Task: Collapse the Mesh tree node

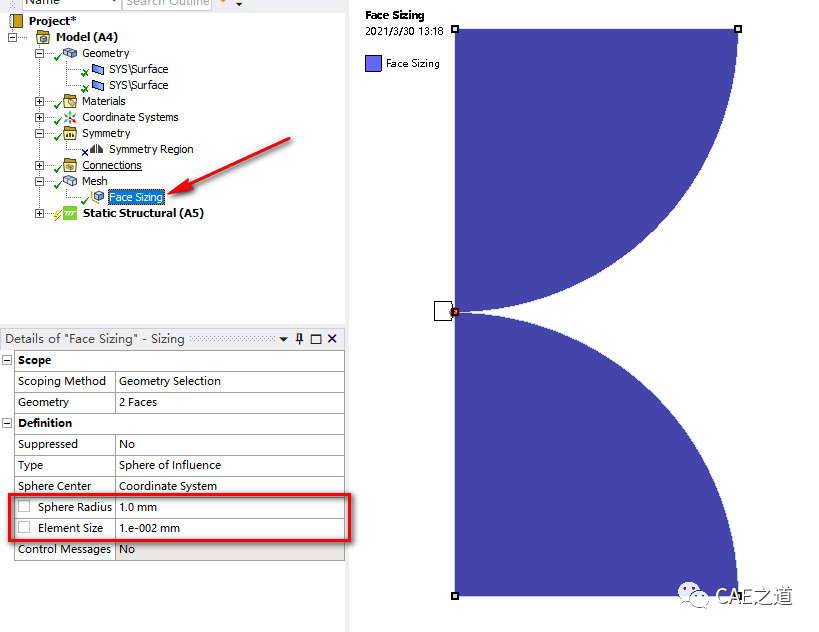Action: point(39,181)
